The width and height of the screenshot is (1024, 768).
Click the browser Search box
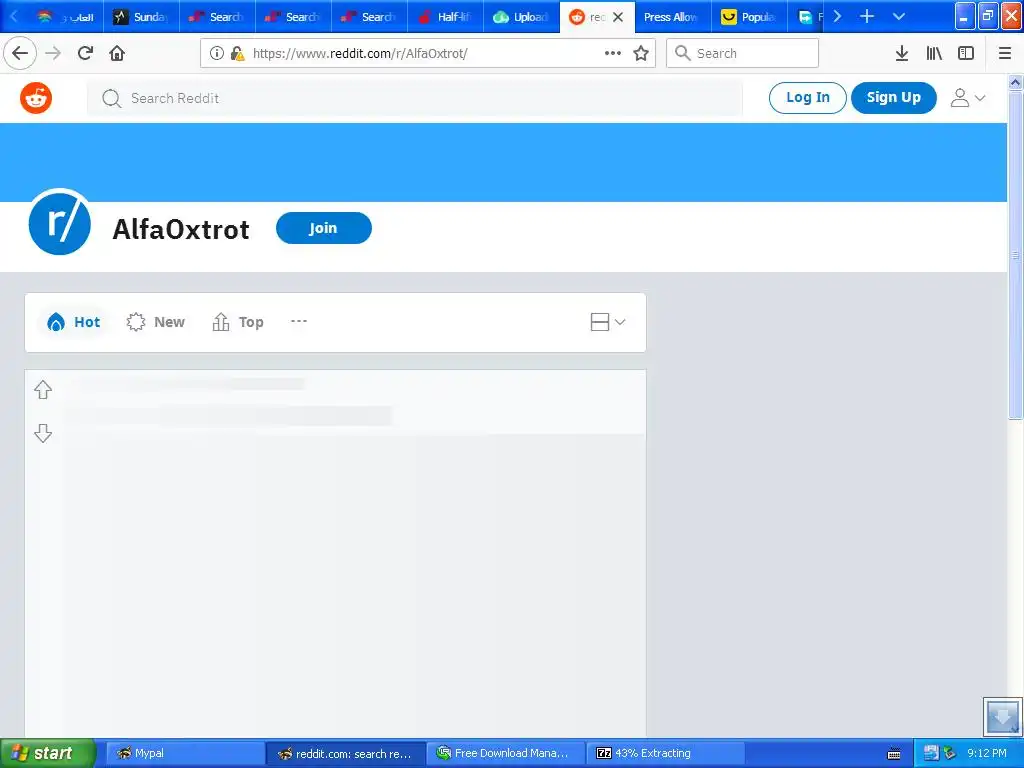(x=743, y=53)
